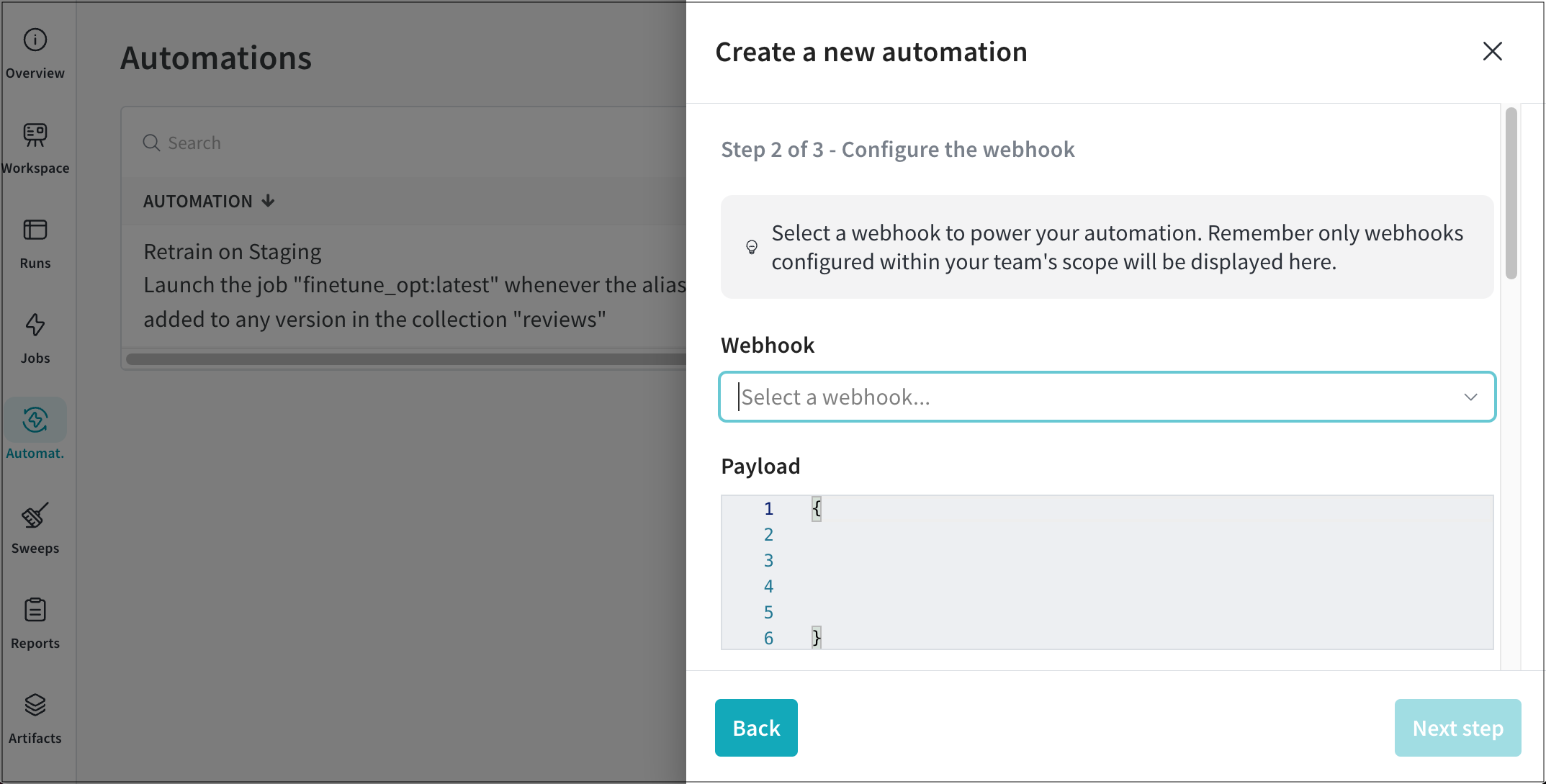Screen dimensions: 1546x784
Task: Click the Automations sidebar icon
Action: point(35,420)
